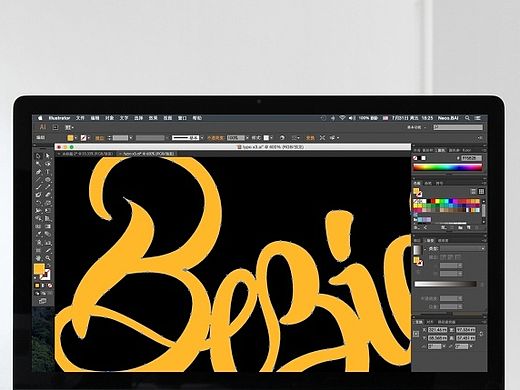The image size is (520, 390).
Task: Open the gradient Type dropdown
Action: pos(462,249)
